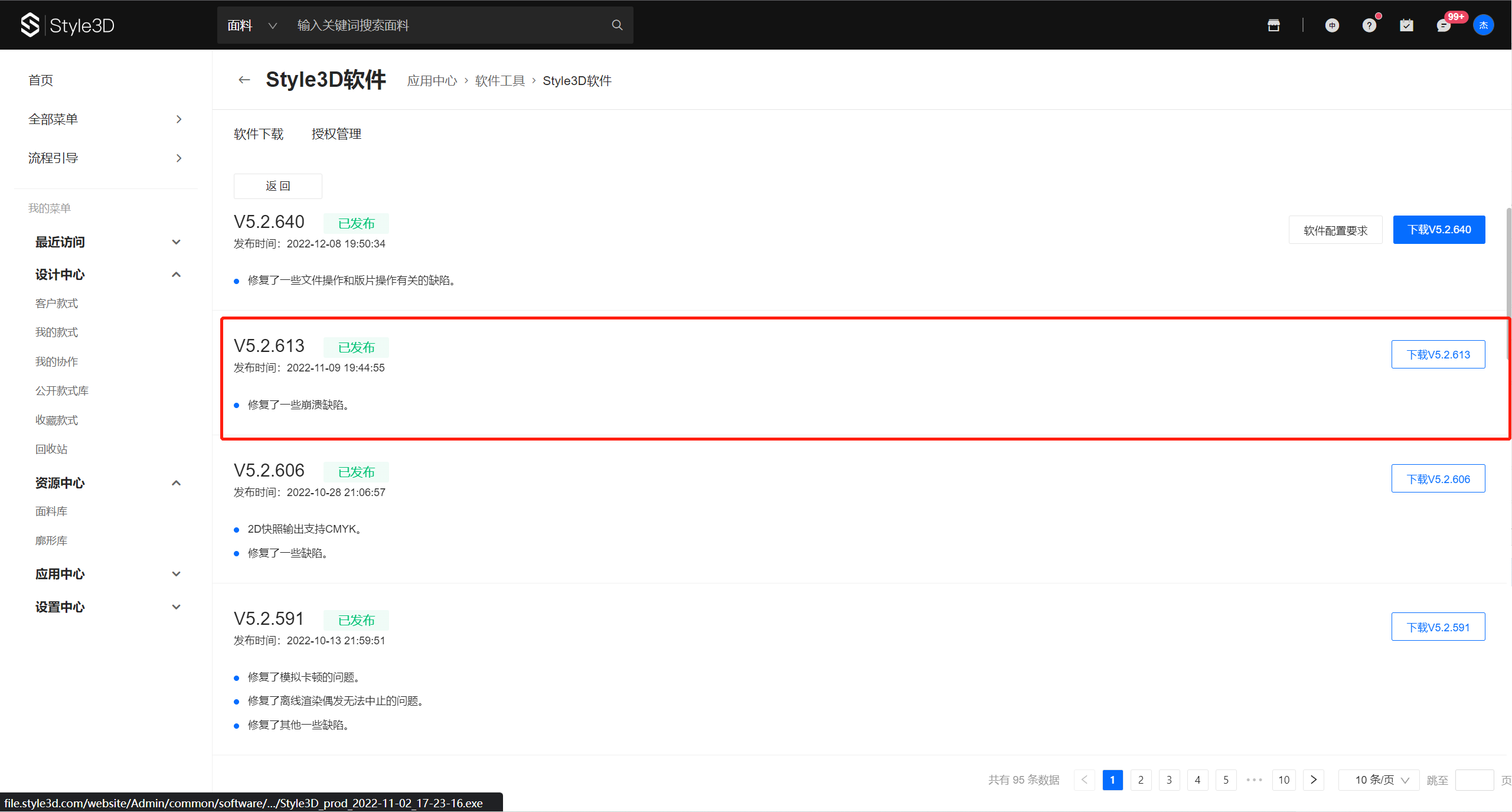Open 回收站 in the sidebar
This screenshot has height=812, width=1512.
[51, 449]
